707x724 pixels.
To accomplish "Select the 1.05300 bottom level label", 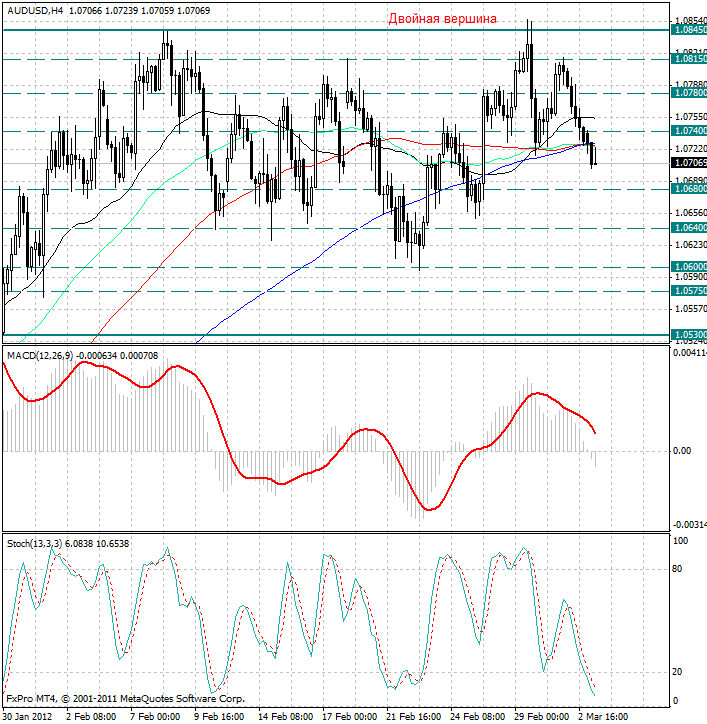I will [690, 335].
